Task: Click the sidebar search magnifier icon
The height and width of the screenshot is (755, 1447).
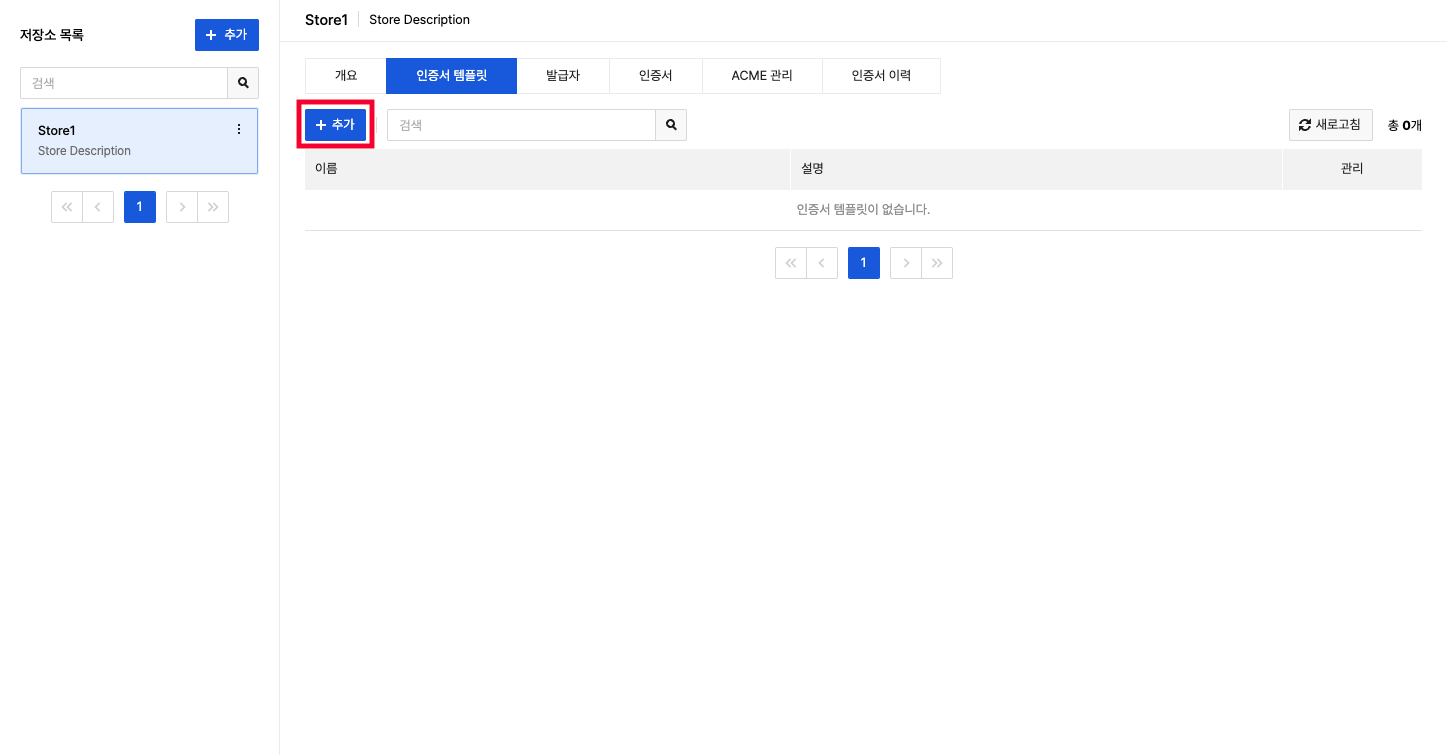Action: [243, 83]
